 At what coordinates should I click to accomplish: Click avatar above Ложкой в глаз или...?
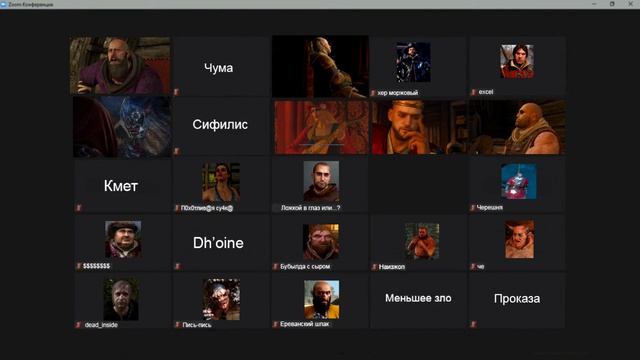pyautogui.click(x=321, y=181)
